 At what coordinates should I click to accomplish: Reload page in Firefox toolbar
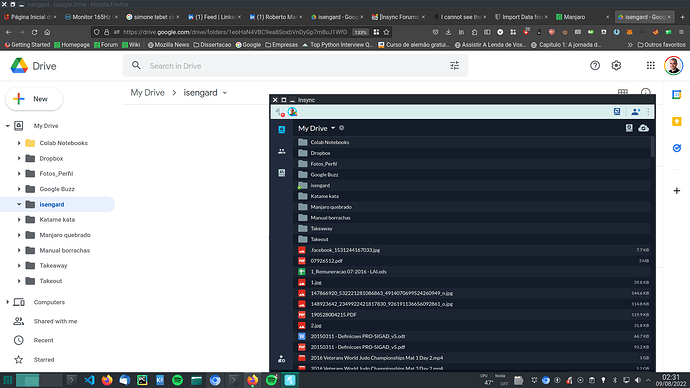tap(34, 32)
